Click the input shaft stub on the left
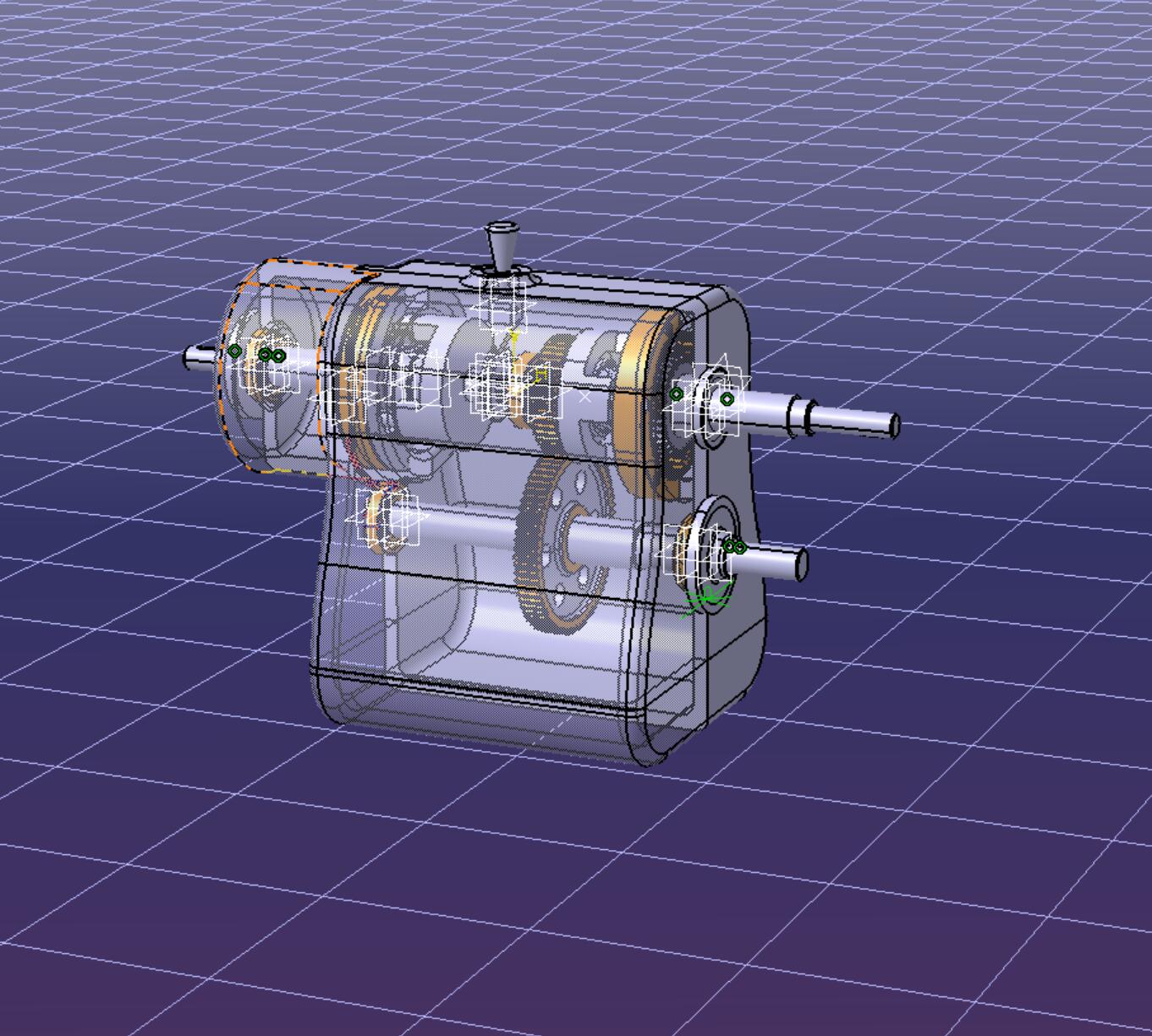The width and height of the screenshot is (1152, 1036). [200, 358]
